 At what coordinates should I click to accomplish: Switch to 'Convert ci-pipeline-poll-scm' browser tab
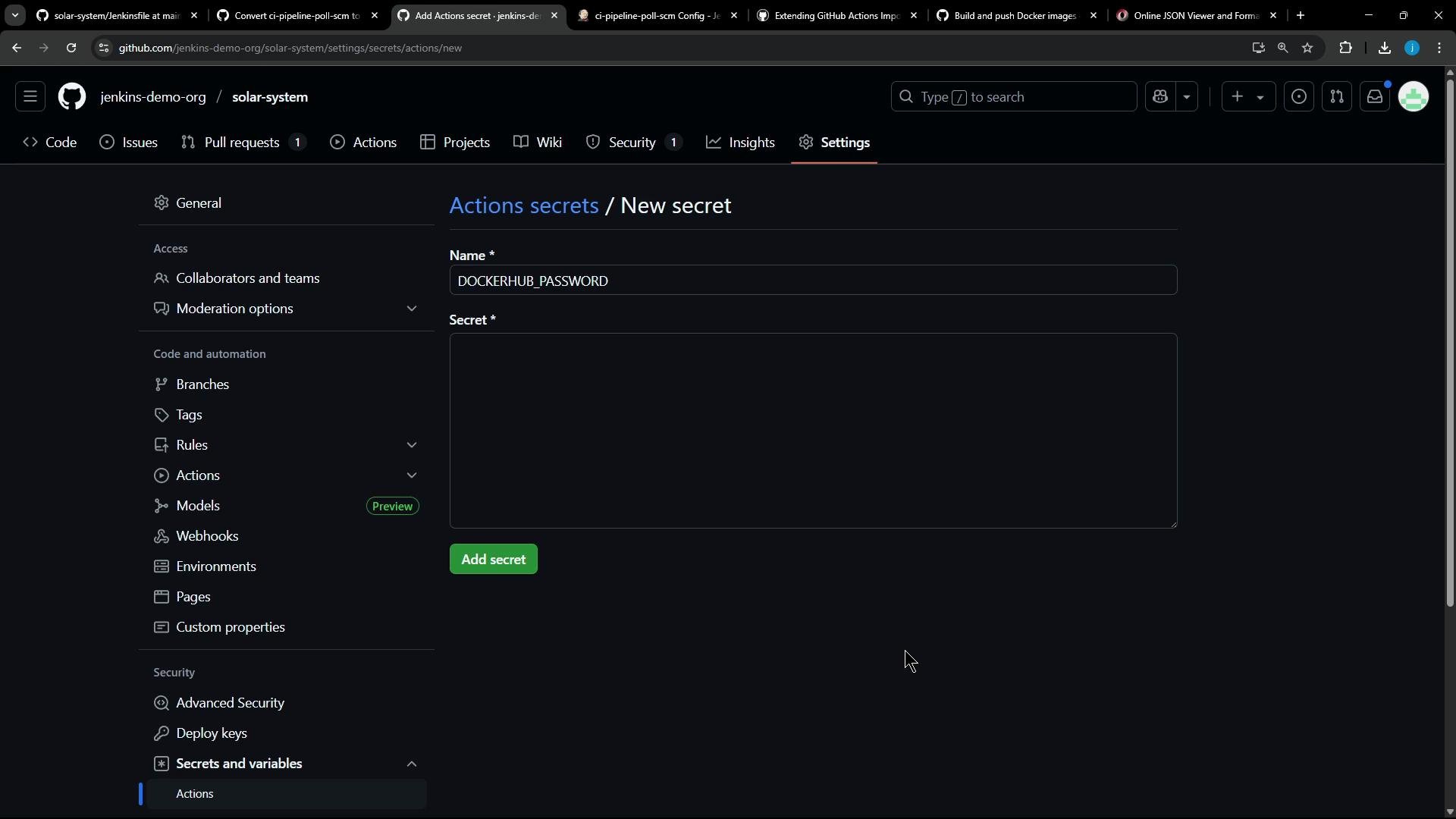[x=297, y=15]
